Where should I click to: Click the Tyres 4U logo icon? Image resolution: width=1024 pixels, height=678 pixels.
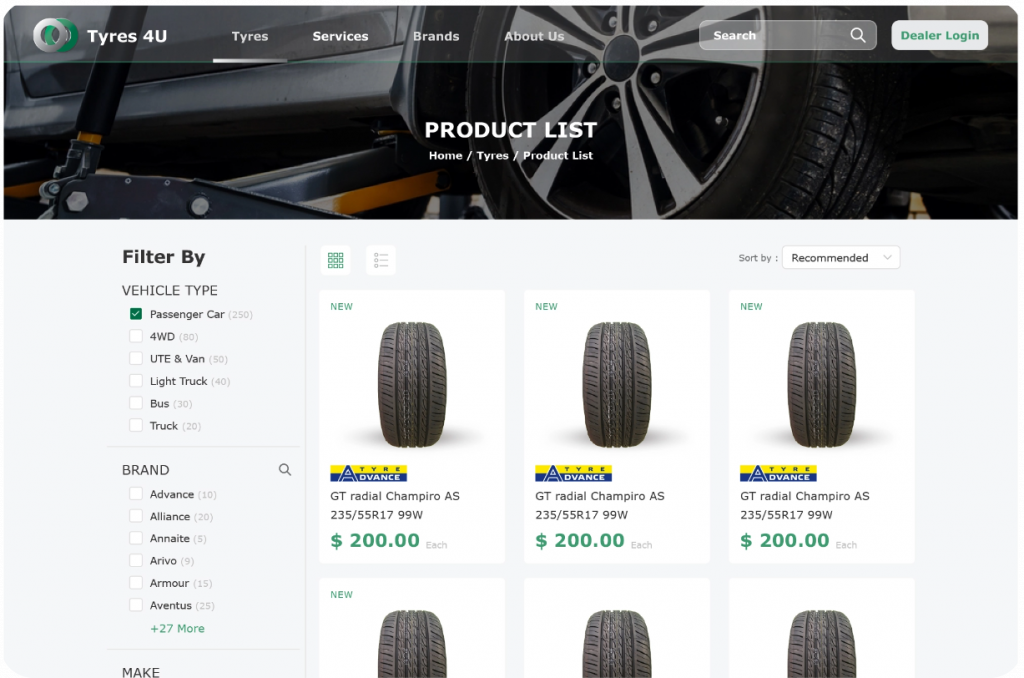(55, 35)
